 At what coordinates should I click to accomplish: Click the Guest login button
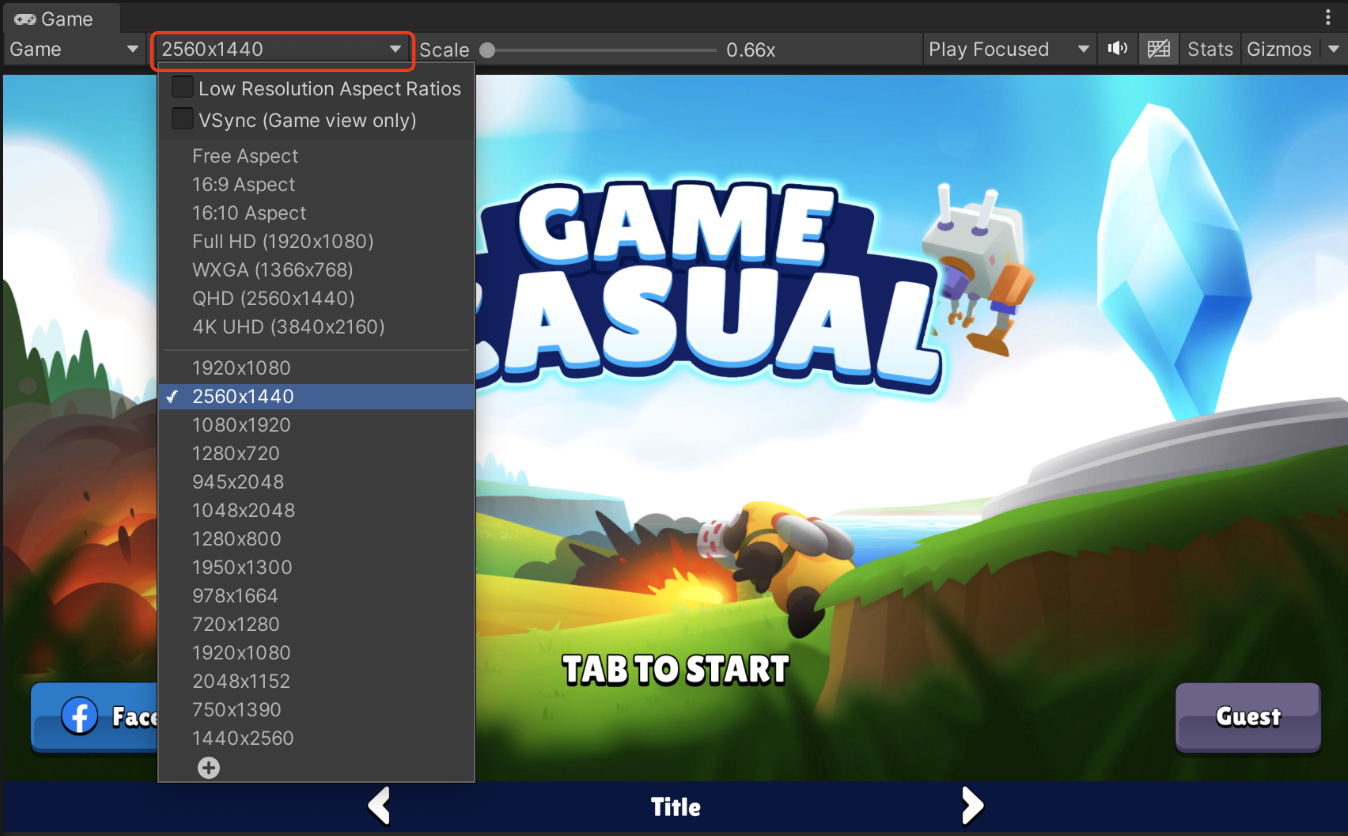(x=1248, y=717)
